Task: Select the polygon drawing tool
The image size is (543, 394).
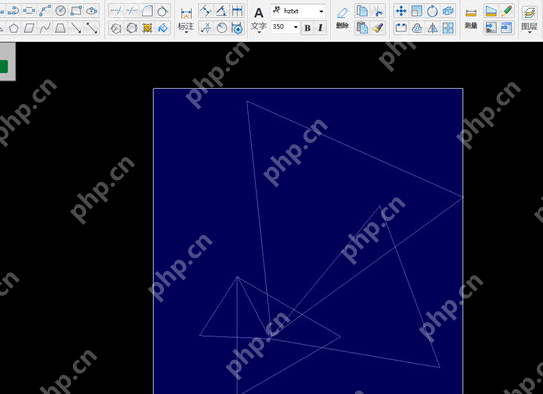Action: coord(14,28)
